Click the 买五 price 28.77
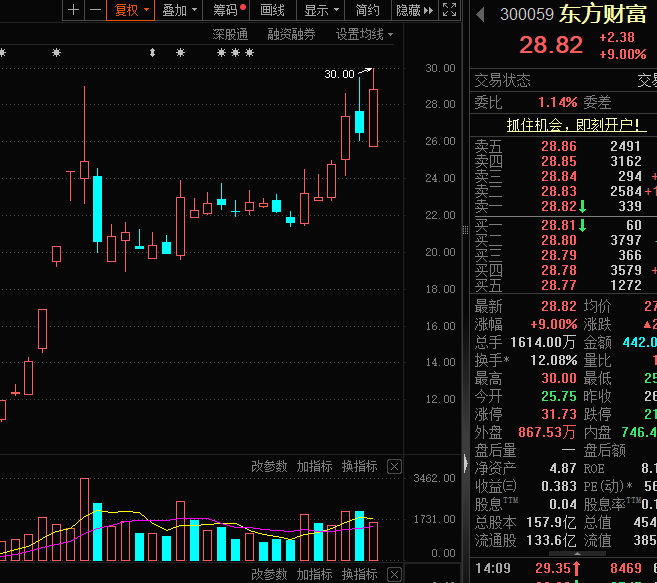Screen dimensions: 657x583 tap(559, 285)
